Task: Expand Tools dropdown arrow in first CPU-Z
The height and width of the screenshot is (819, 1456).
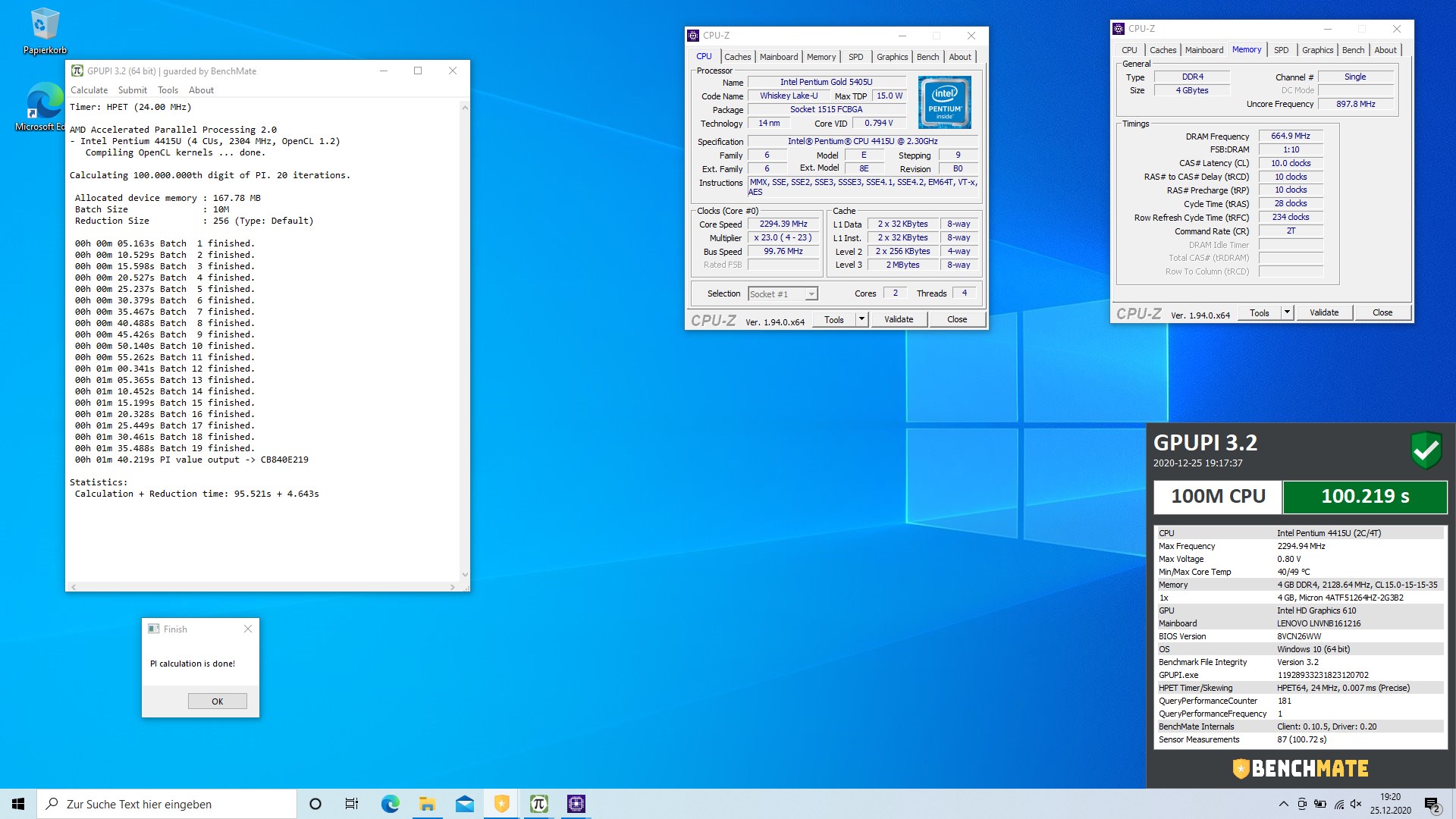Action: coord(861,319)
